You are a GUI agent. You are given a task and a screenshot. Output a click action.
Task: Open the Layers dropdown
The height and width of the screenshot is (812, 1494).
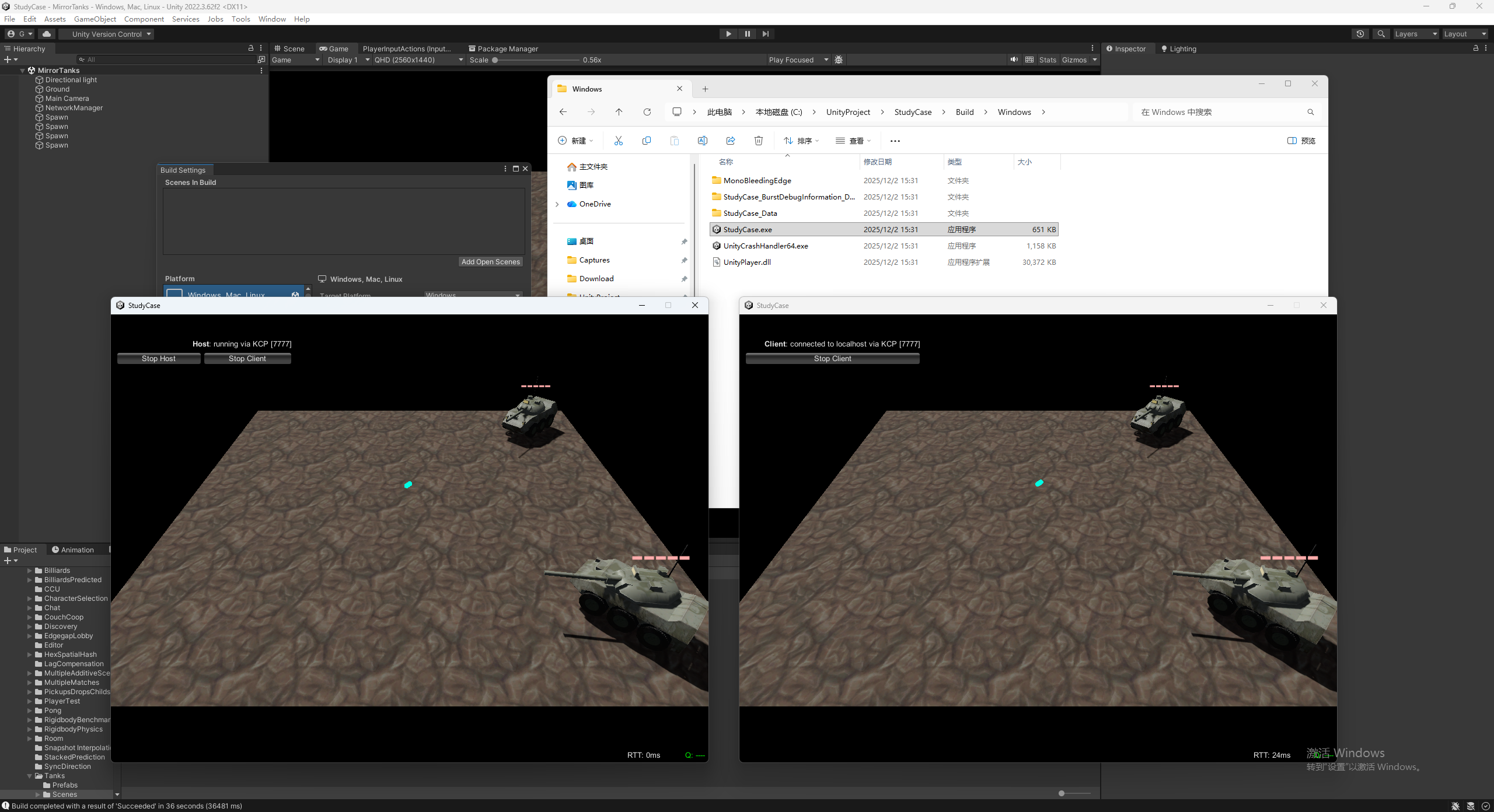(1415, 34)
